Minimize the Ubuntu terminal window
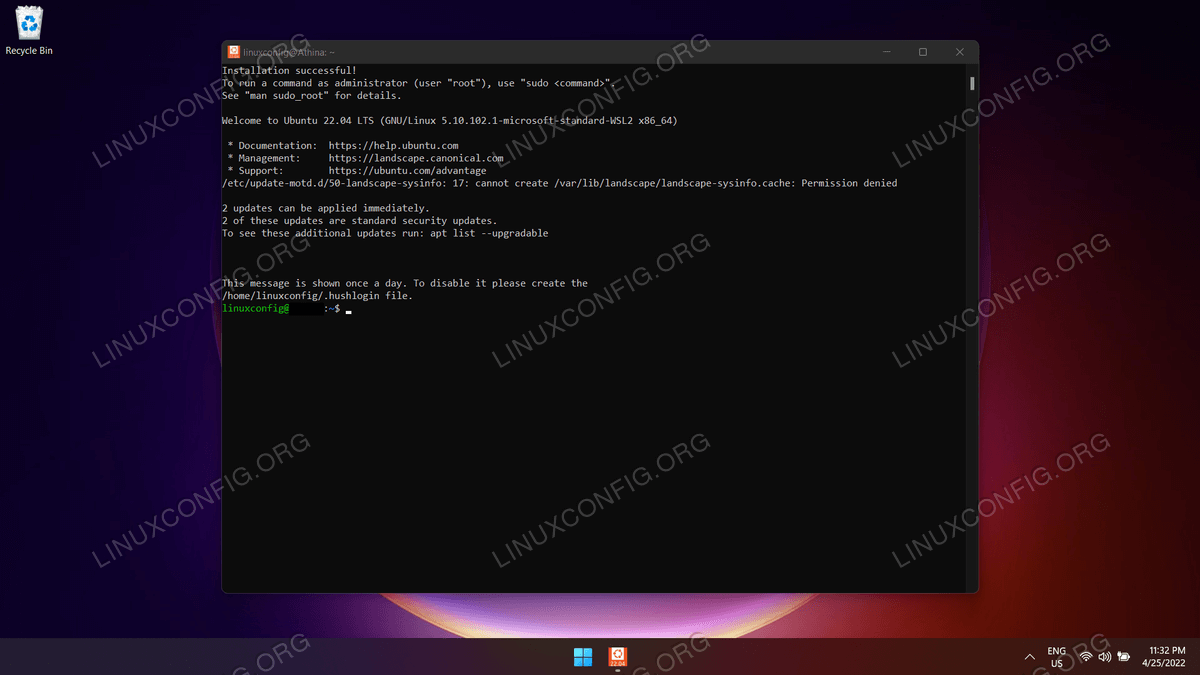The image size is (1200, 675). tap(886, 52)
